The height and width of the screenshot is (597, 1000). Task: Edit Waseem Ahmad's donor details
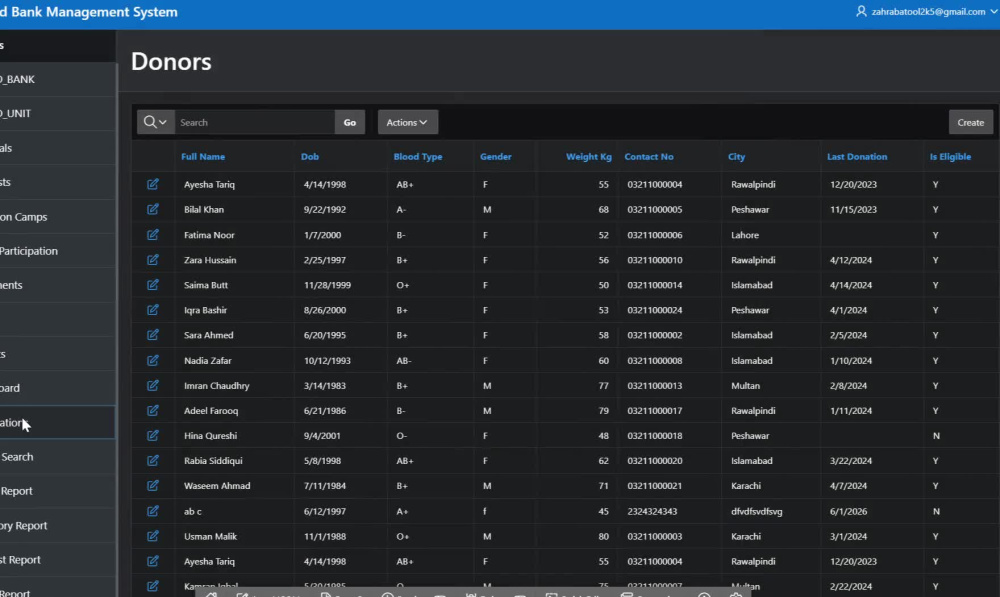click(152, 485)
